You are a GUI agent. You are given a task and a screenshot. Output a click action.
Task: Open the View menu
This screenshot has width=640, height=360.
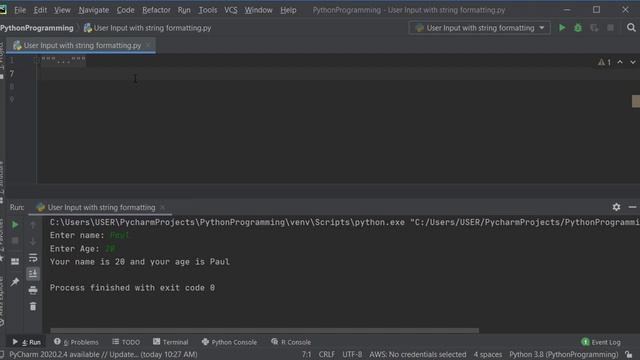[62, 10]
